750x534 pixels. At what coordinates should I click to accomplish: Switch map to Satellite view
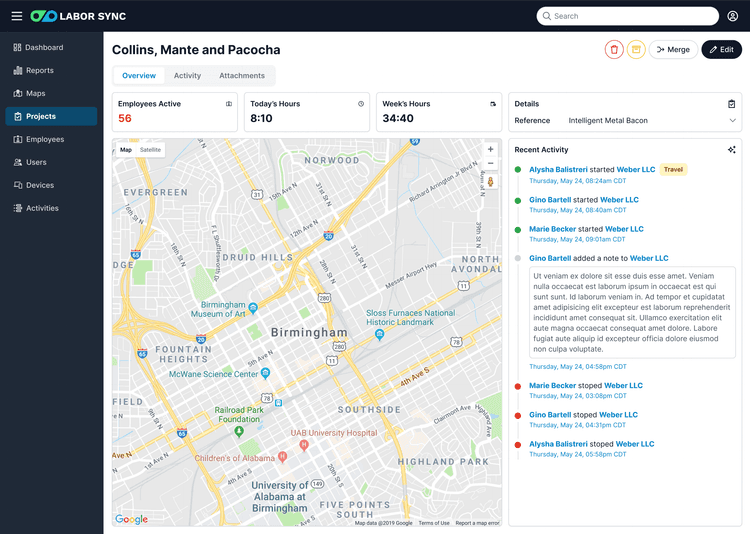point(150,150)
